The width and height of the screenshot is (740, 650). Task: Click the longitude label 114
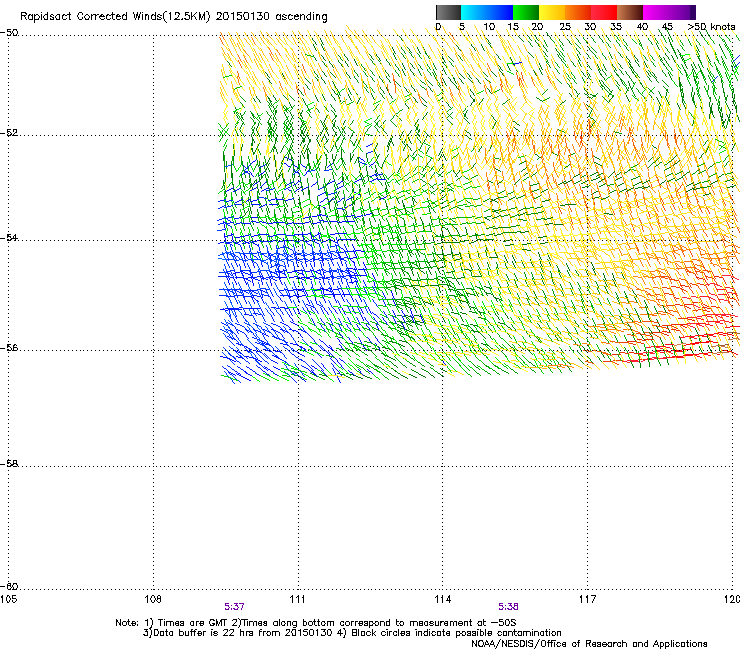(442, 599)
